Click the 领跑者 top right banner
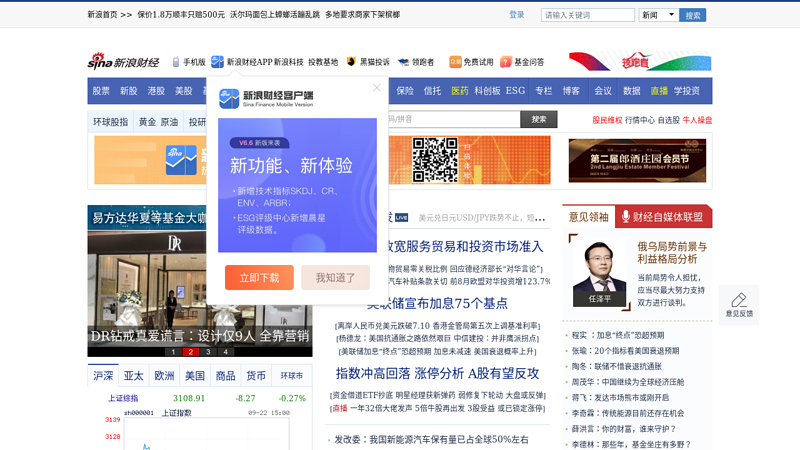Image resolution: width=800 pixels, height=450 pixels. coord(640,61)
